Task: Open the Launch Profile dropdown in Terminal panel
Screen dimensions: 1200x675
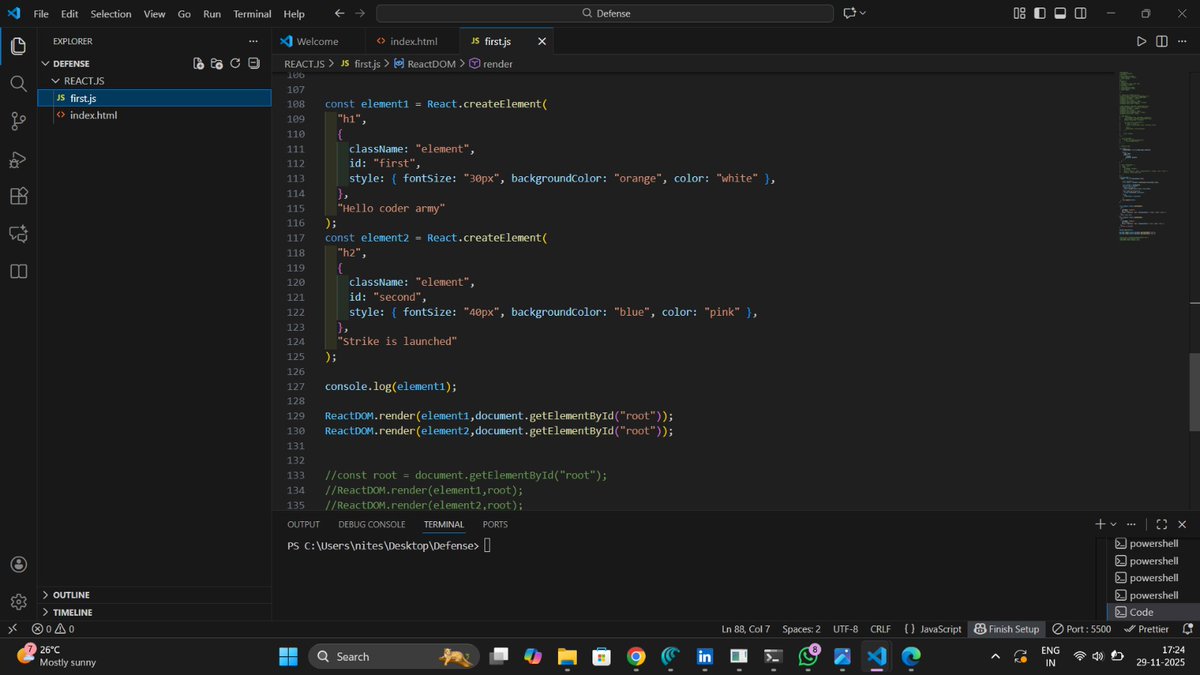Action: 1113,523
